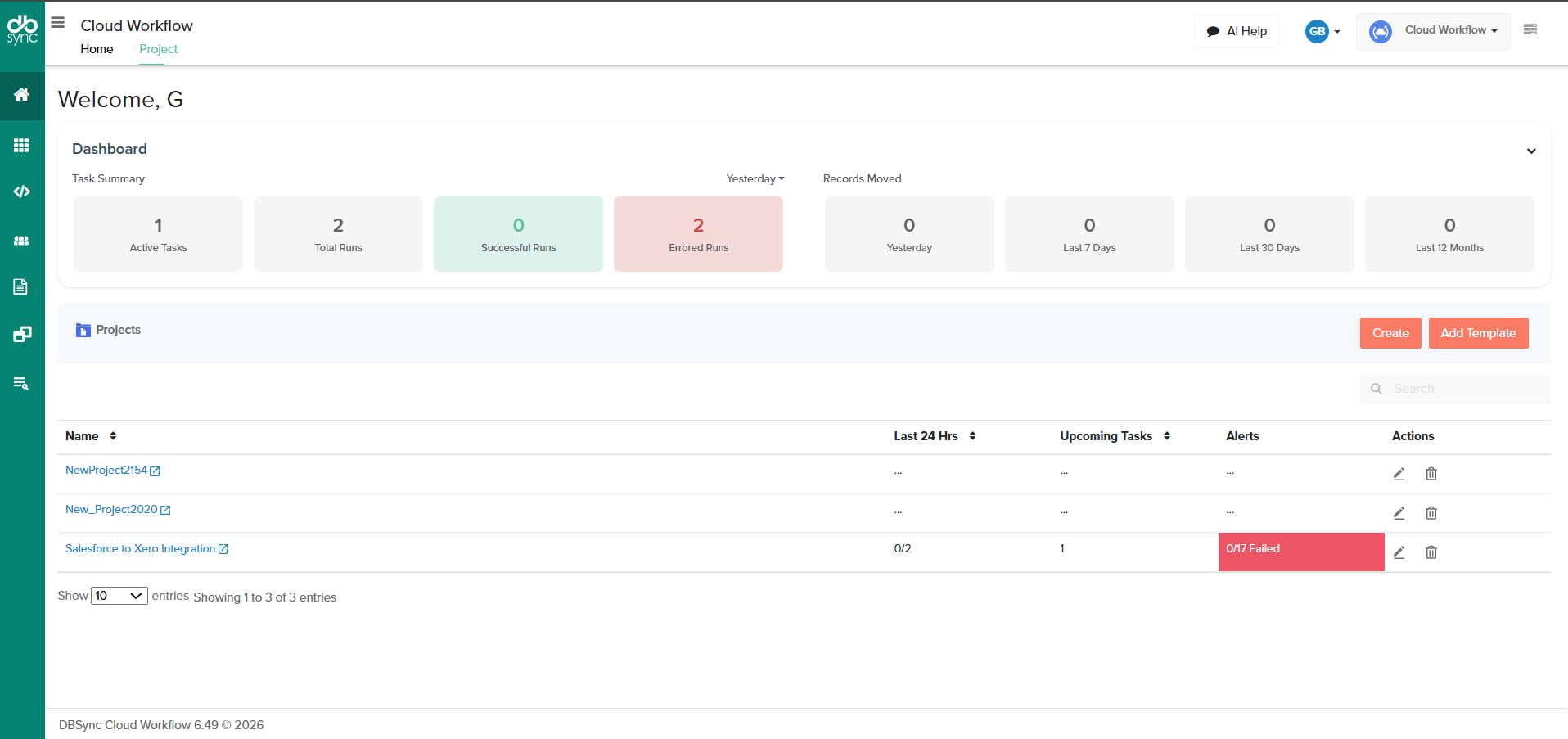Screen dimensions: 1568x739
Task: Click the Home icon in the sidebar
Action: tap(22, 95)
